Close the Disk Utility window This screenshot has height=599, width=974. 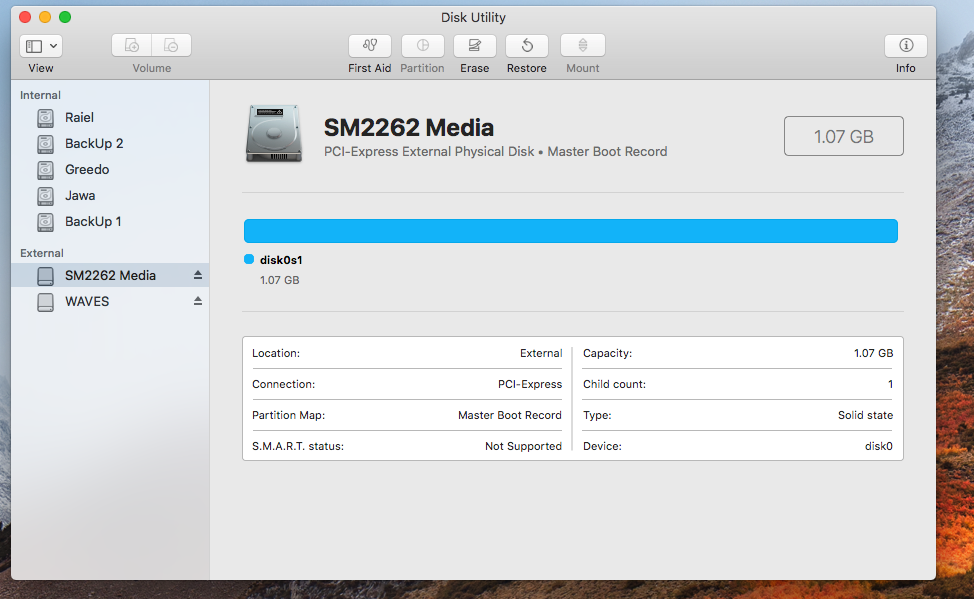(25, 17)
